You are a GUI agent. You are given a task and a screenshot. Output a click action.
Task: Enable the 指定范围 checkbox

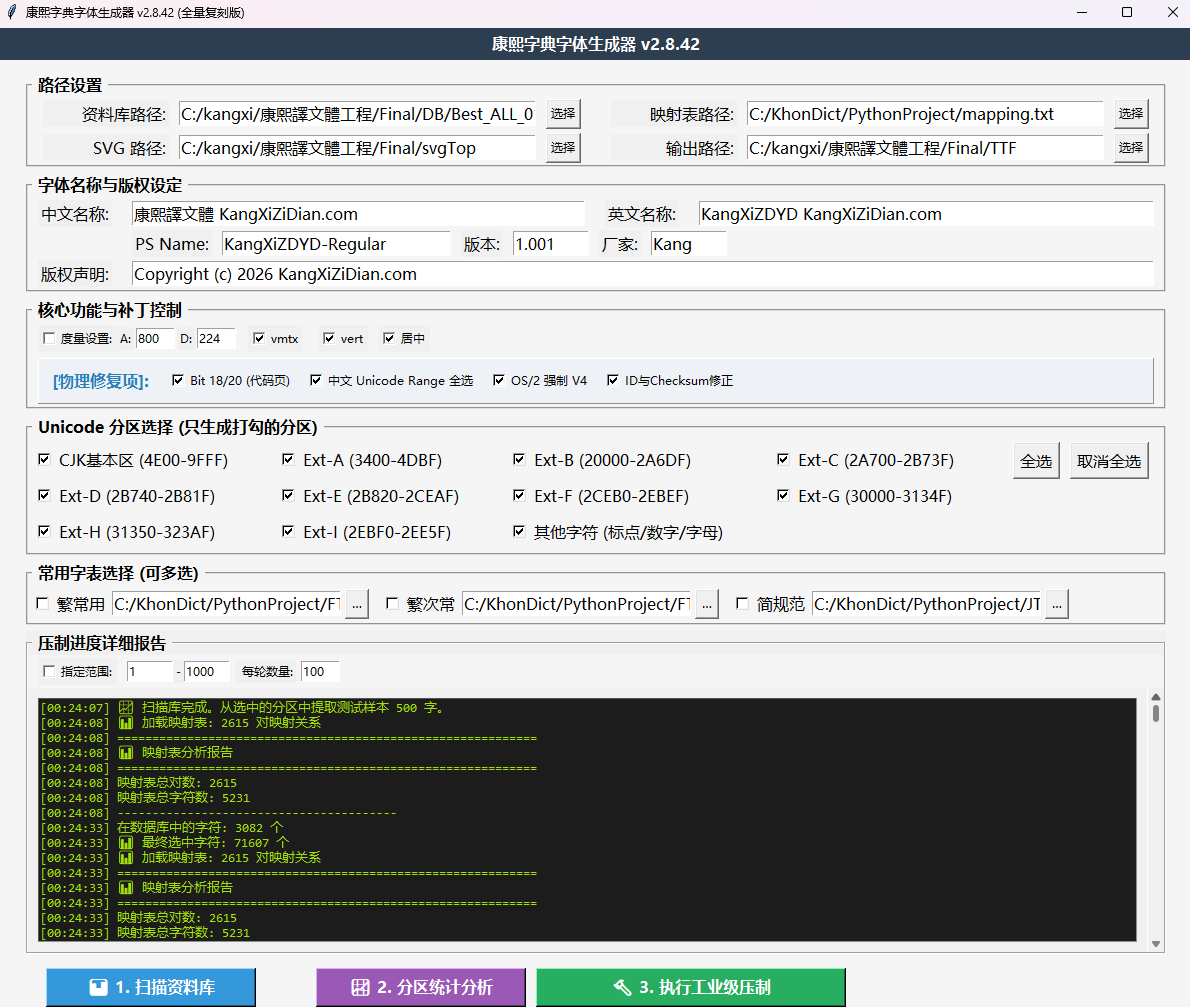49,671
